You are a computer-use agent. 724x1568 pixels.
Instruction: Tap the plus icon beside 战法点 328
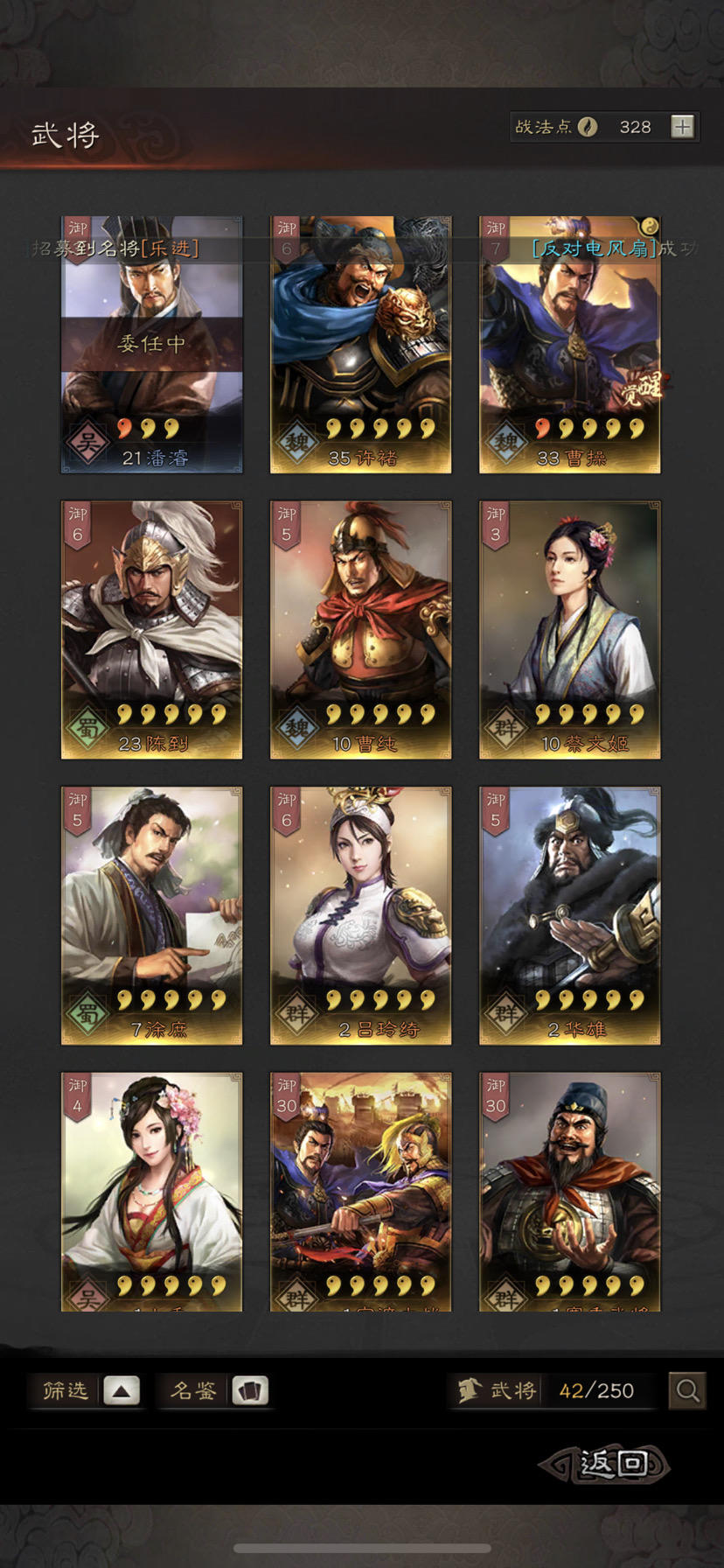pos(682,127)
